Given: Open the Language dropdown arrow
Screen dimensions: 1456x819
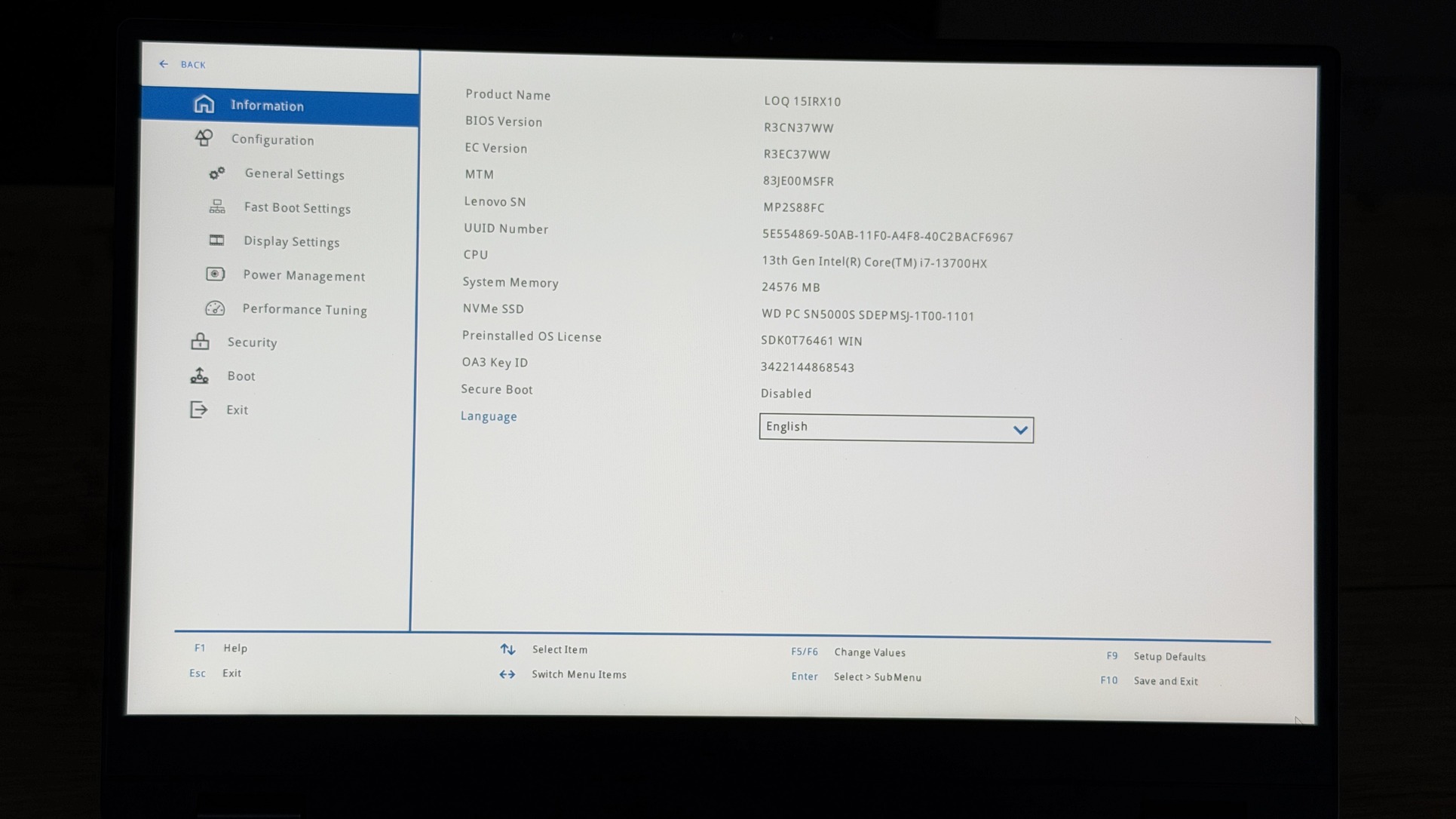Looking at the screenshot, I should point(1019,430).
